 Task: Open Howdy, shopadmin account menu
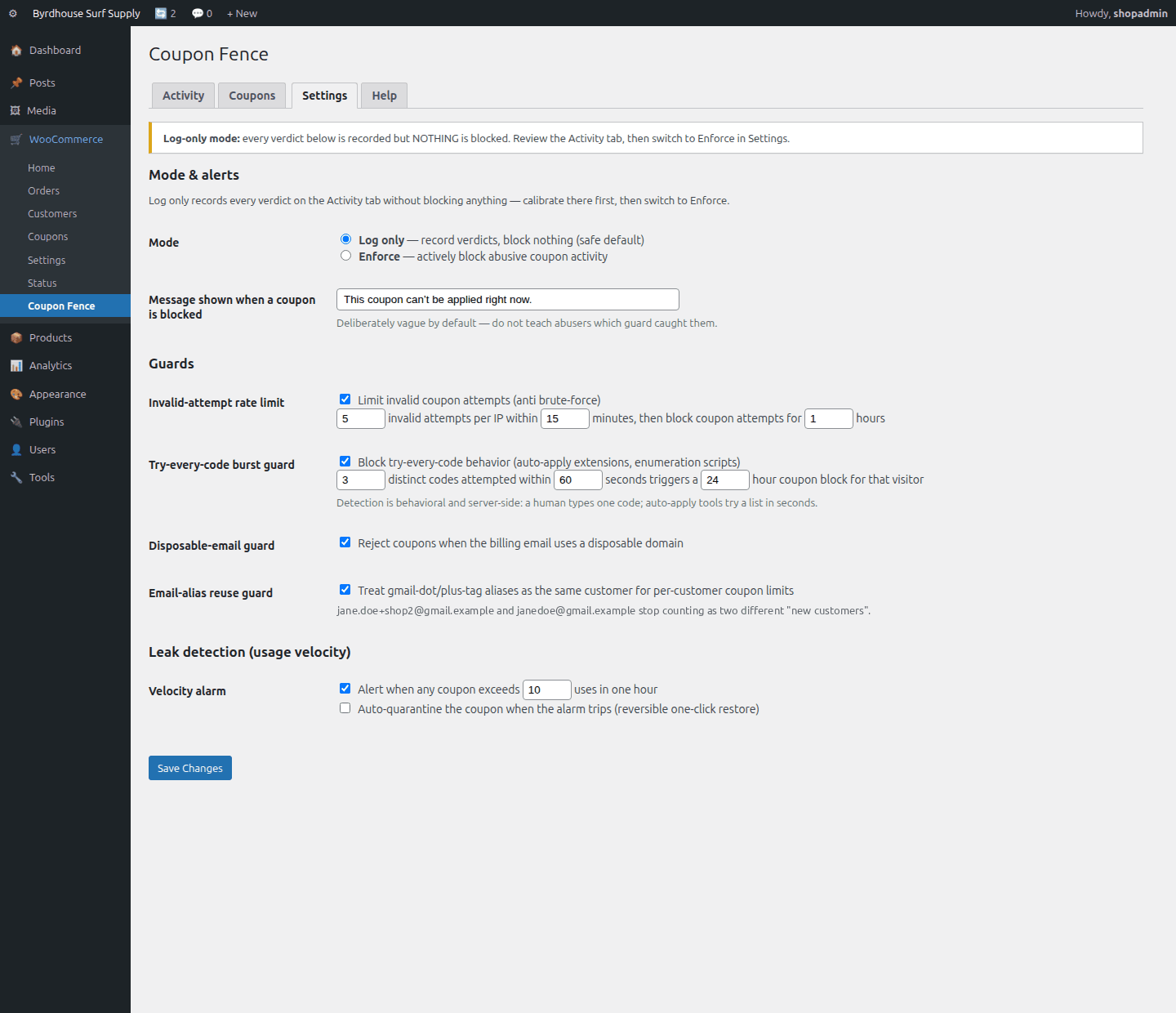1121,13
